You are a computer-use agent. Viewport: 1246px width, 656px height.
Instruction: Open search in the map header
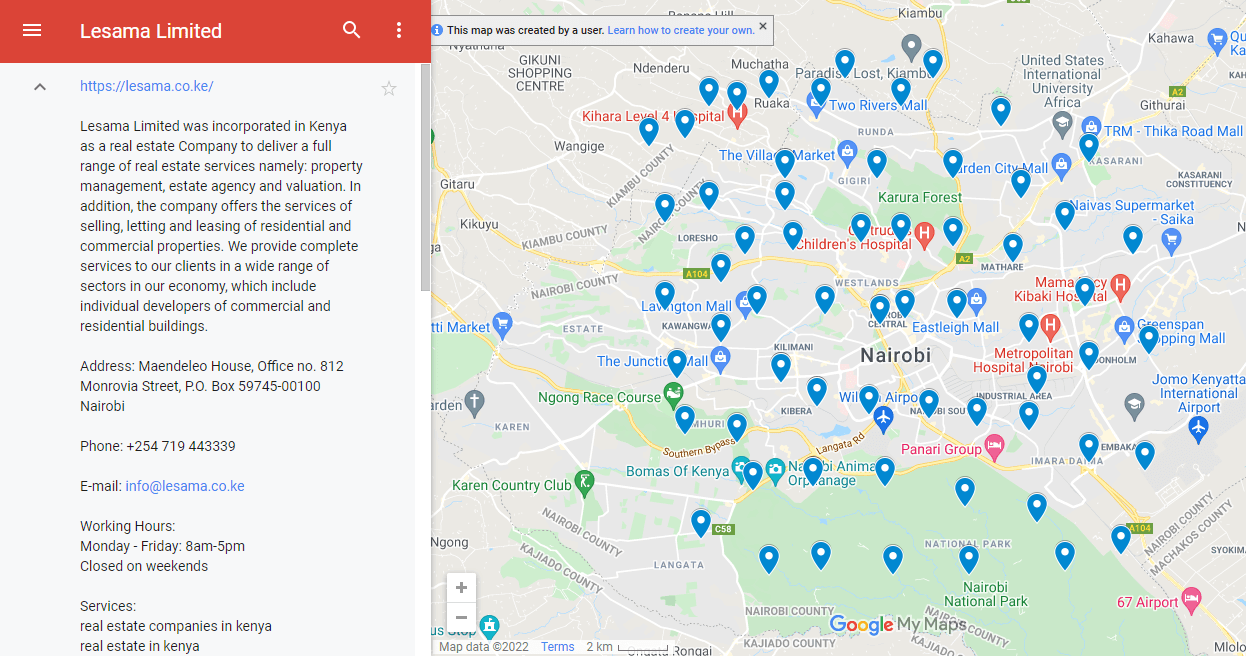tap(352, 30)
